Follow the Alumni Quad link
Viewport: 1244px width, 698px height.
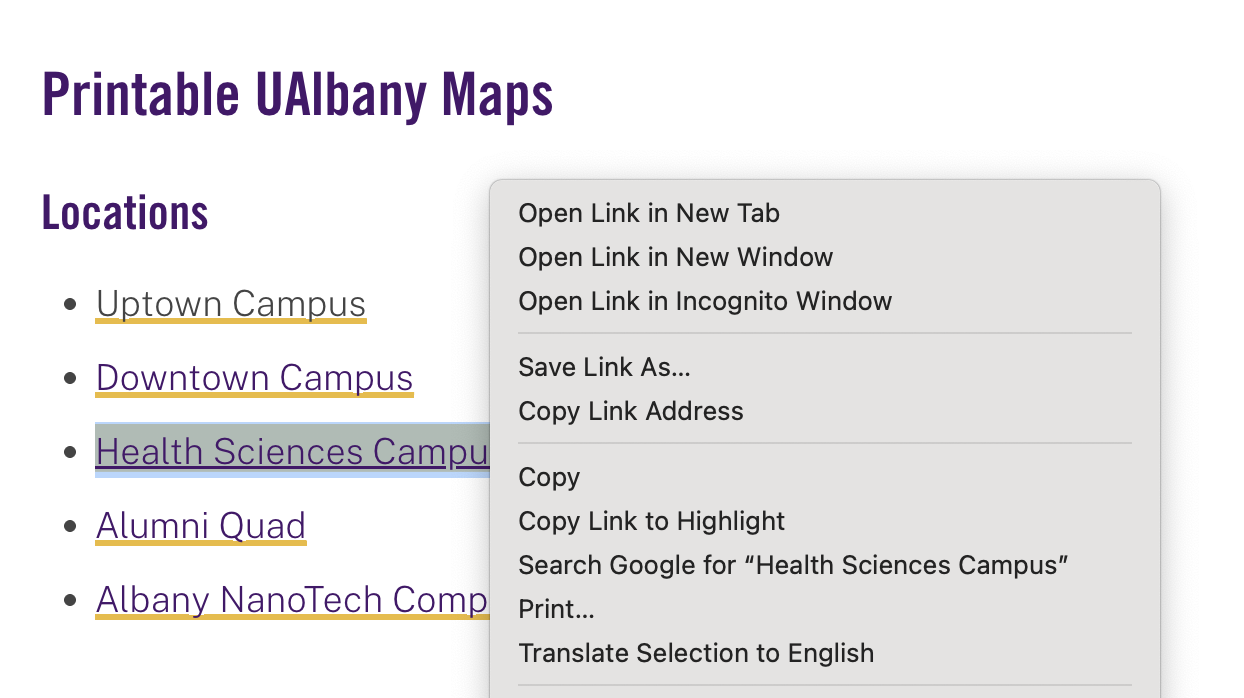point(200,525)
